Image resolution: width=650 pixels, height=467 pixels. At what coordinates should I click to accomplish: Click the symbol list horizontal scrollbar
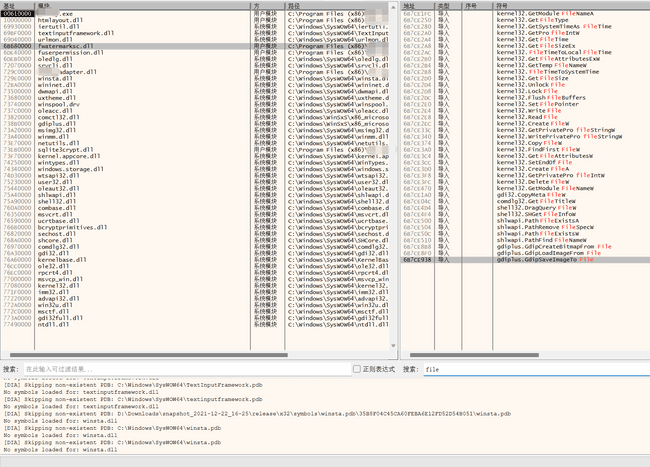pos(474,355)
